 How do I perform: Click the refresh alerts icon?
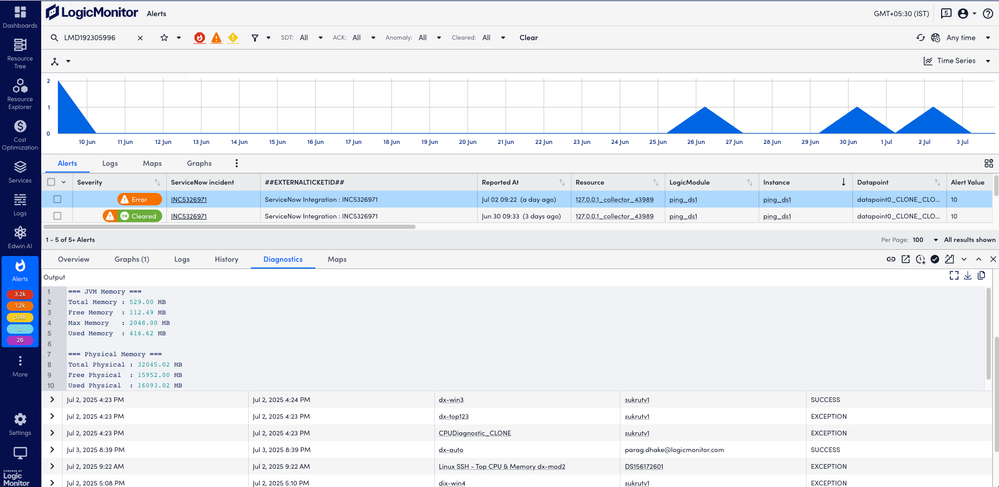920,38
